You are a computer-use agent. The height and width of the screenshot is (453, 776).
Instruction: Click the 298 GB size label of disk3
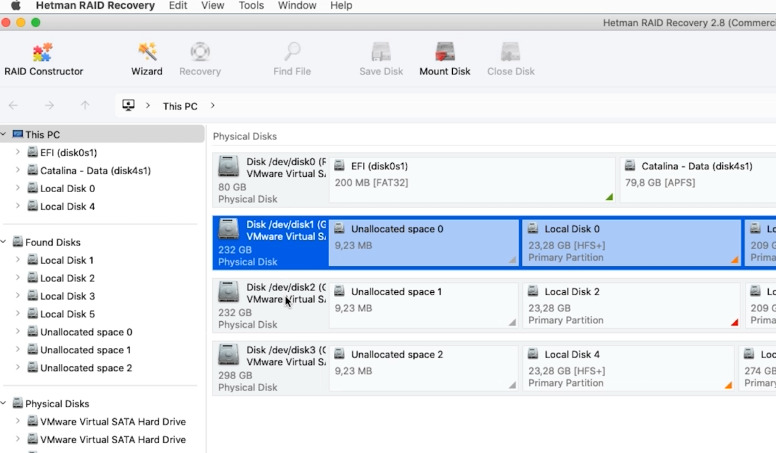coord(235,375)
